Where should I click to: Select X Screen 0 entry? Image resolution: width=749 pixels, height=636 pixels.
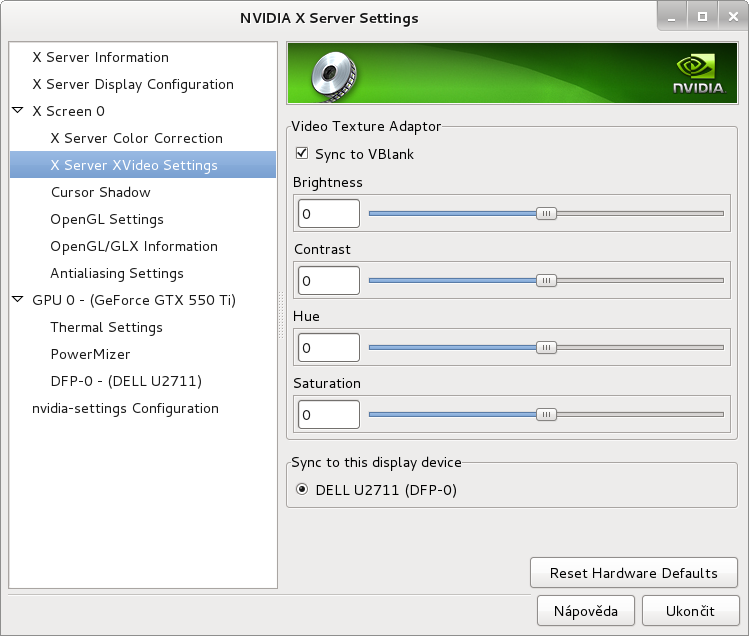tap(68, 111)
